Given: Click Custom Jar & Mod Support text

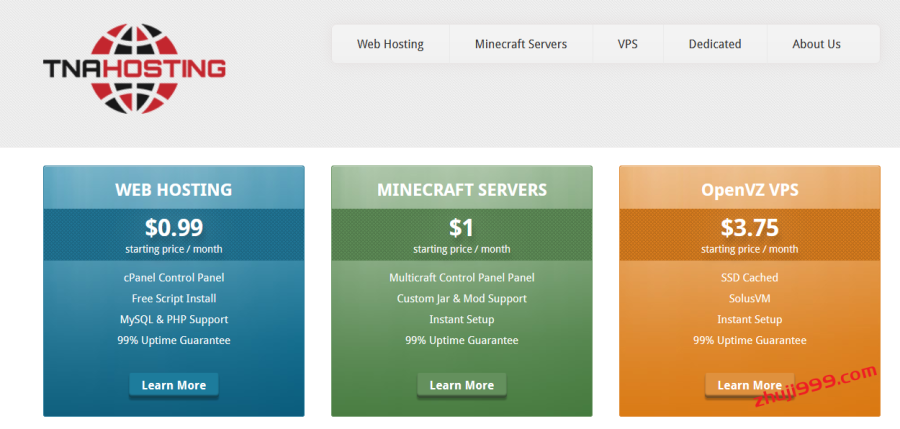Looking at the screenshot, I should pos(461,299).
